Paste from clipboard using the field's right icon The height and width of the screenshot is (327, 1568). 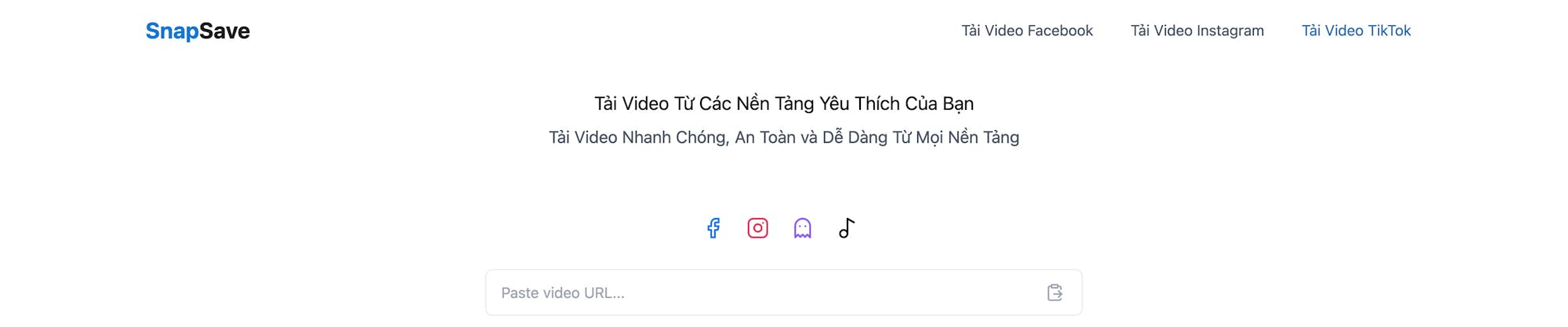tap(1055, 292)
